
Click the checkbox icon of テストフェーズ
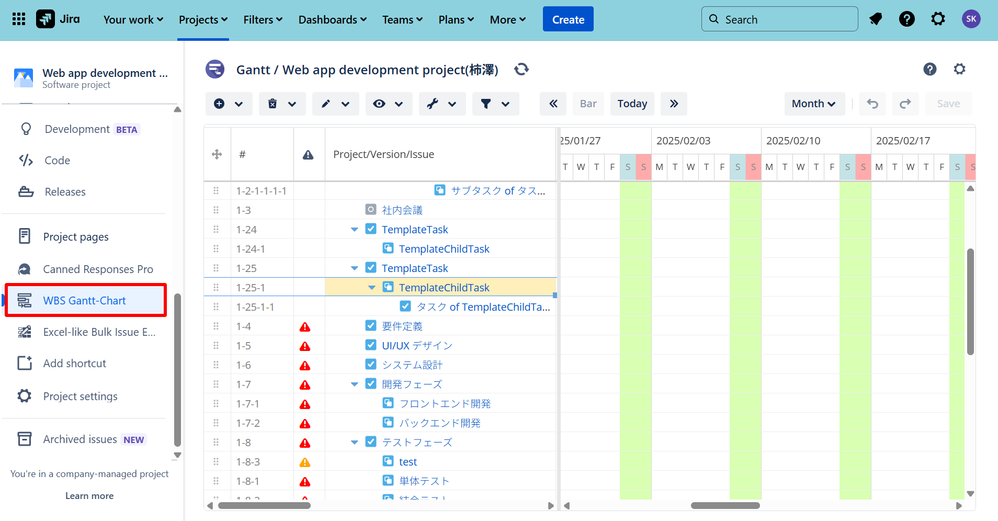coord(371,441)
